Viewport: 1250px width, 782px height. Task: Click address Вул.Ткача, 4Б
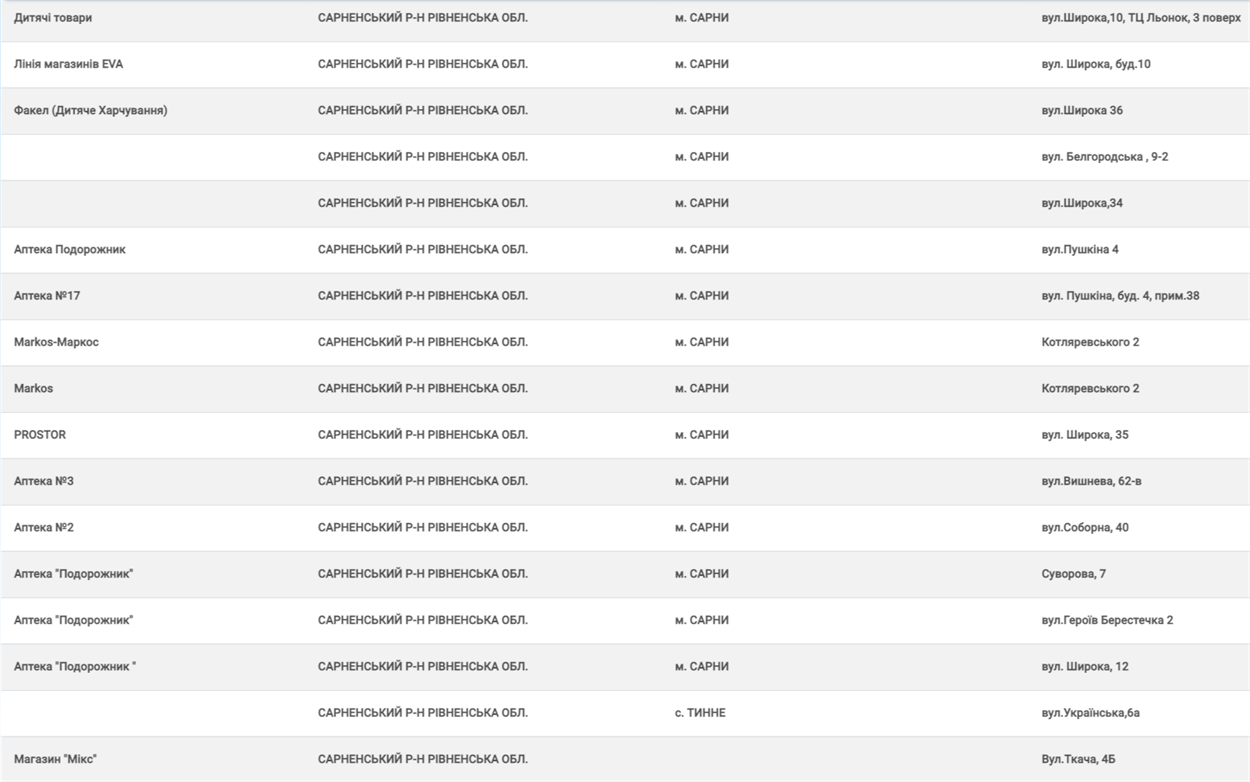pyautogui.click(x=1078, y=759)
